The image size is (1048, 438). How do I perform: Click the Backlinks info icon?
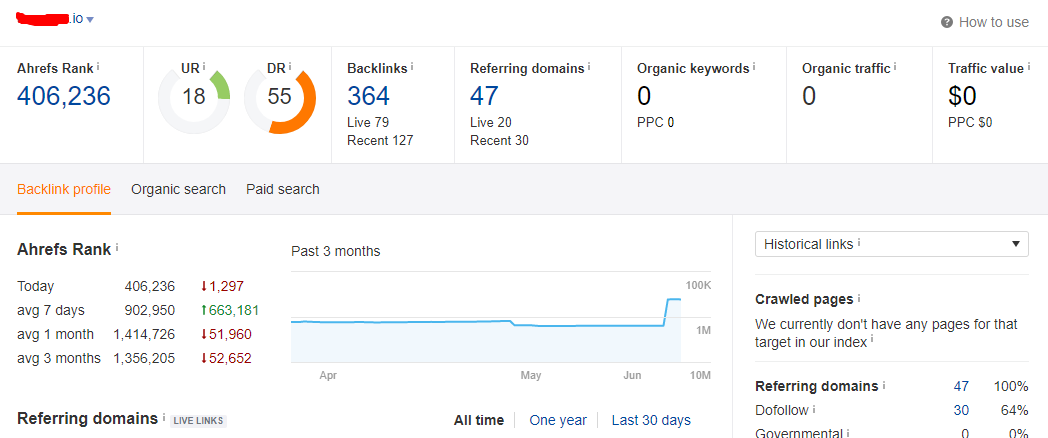(x=412, y=67)
